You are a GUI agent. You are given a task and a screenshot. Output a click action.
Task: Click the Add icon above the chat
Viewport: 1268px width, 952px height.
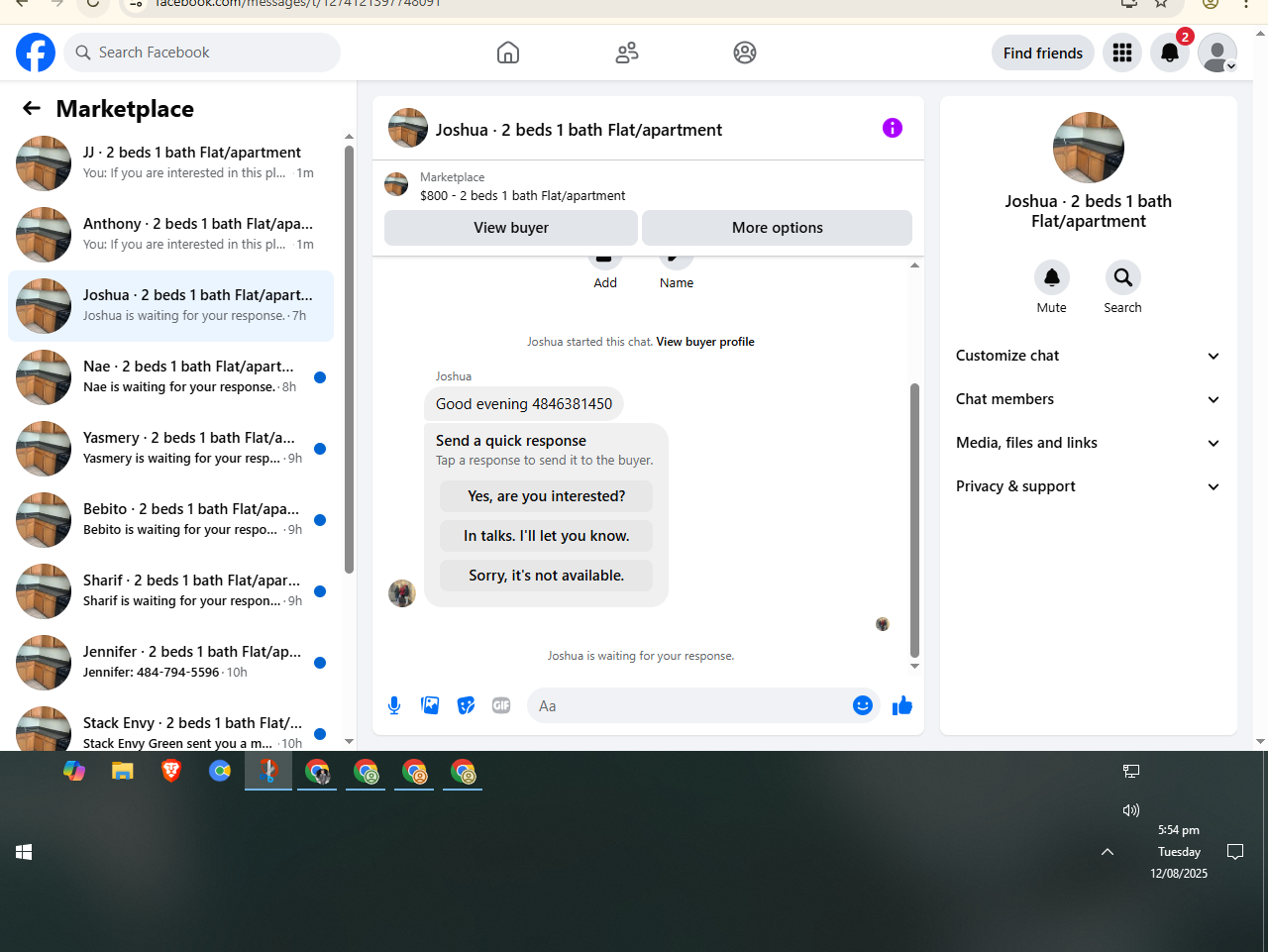click(605, 262)
